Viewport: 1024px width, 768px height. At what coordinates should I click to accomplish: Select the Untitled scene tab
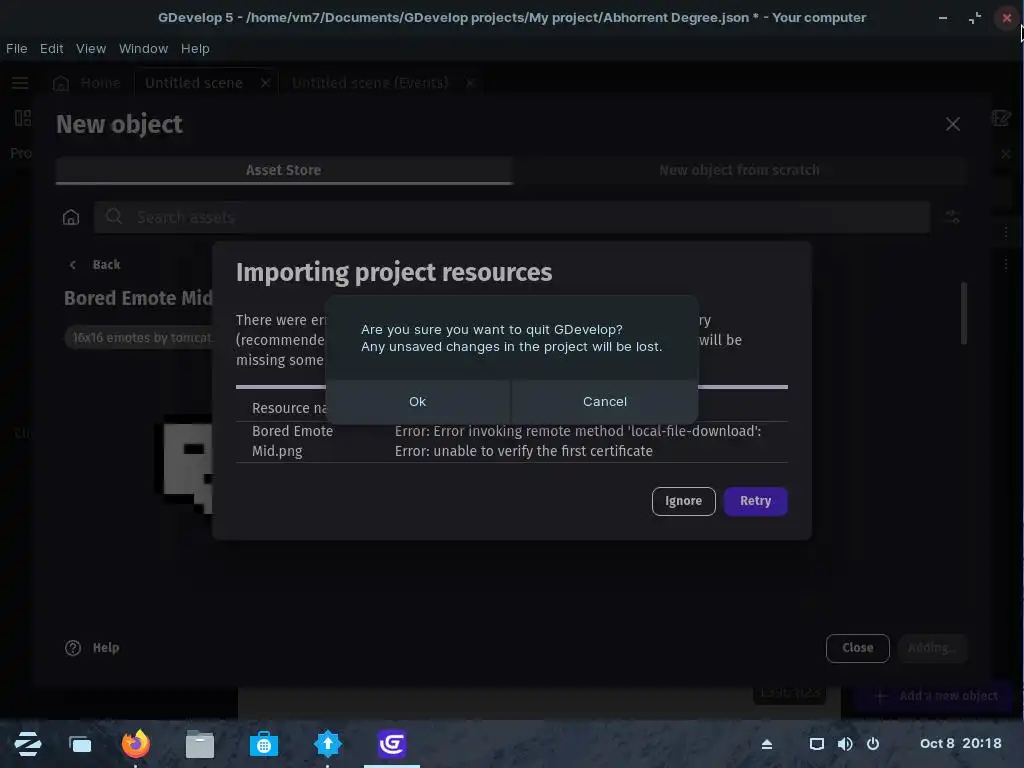click(x=194, y=83)
